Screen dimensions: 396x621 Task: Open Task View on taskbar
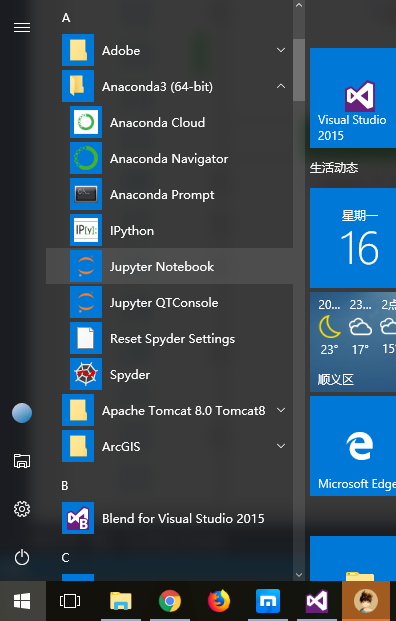tap(70, 601)
